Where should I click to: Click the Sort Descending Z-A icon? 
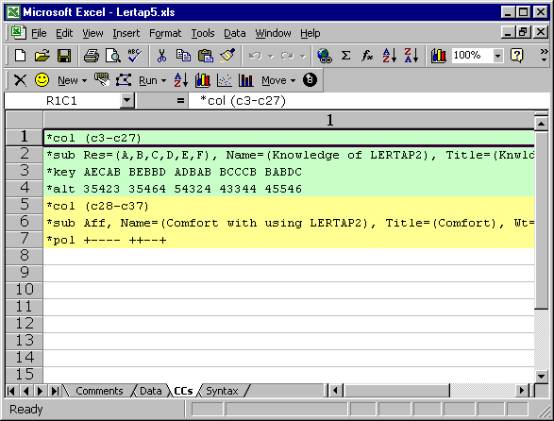(411, 56)
